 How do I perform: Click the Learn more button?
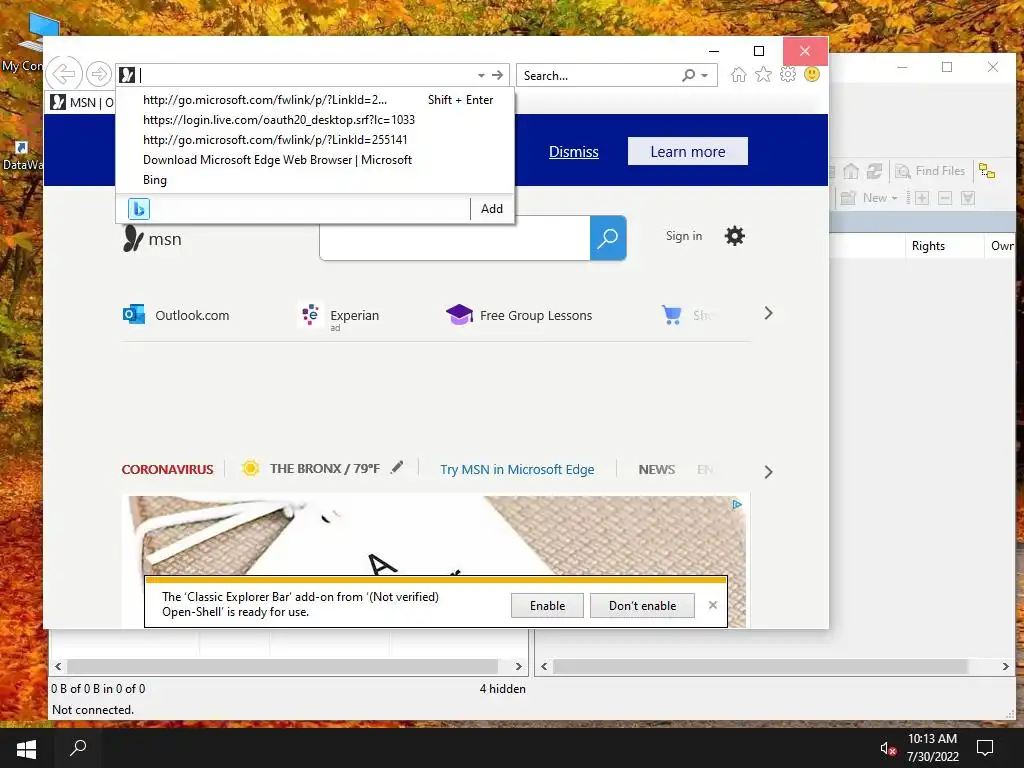(688, 152)
